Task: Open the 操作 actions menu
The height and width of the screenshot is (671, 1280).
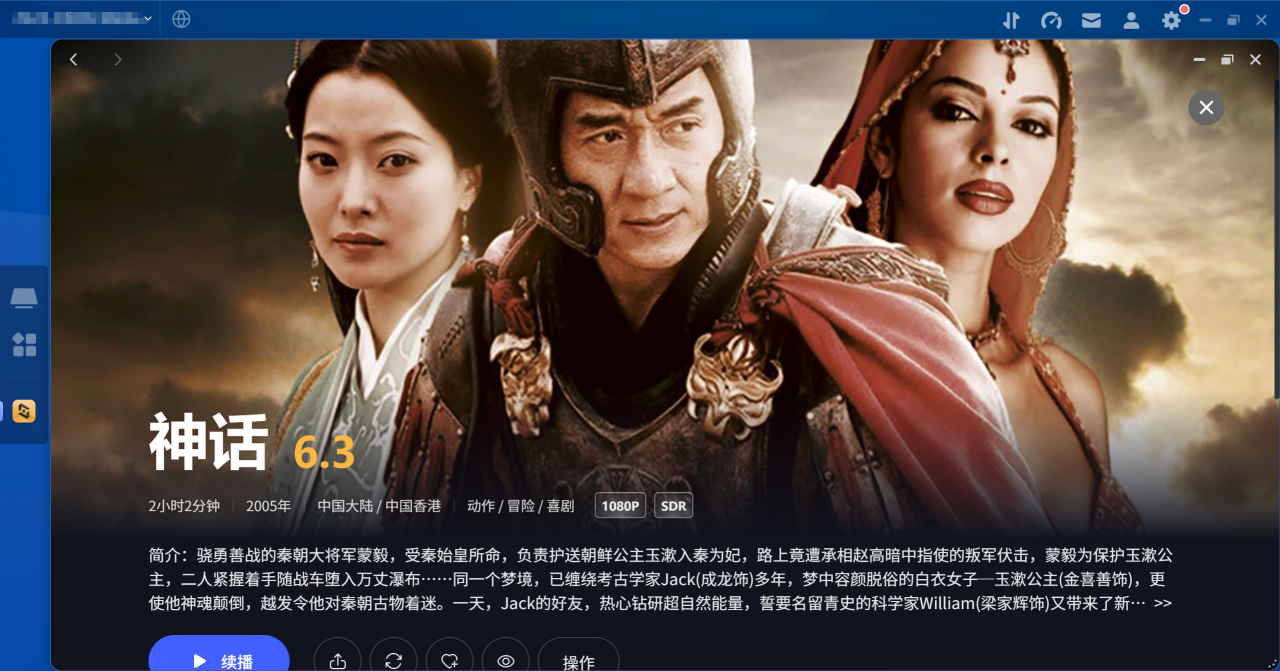Action: click(578, 660)
